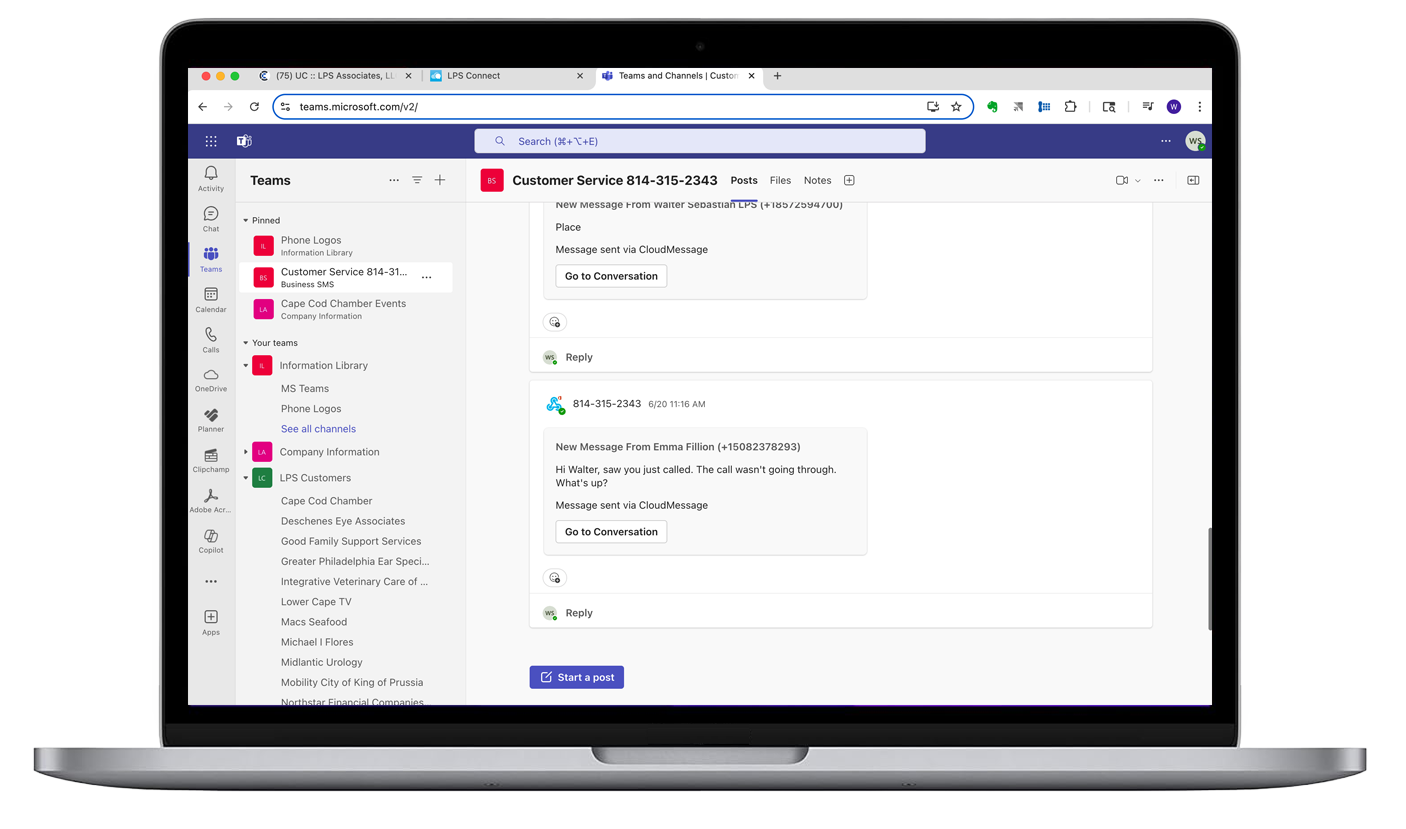Open pinned Cape Cod Chamber Events channel
The width and height of the screenshot is (1406, 829).
click(345, 309)
